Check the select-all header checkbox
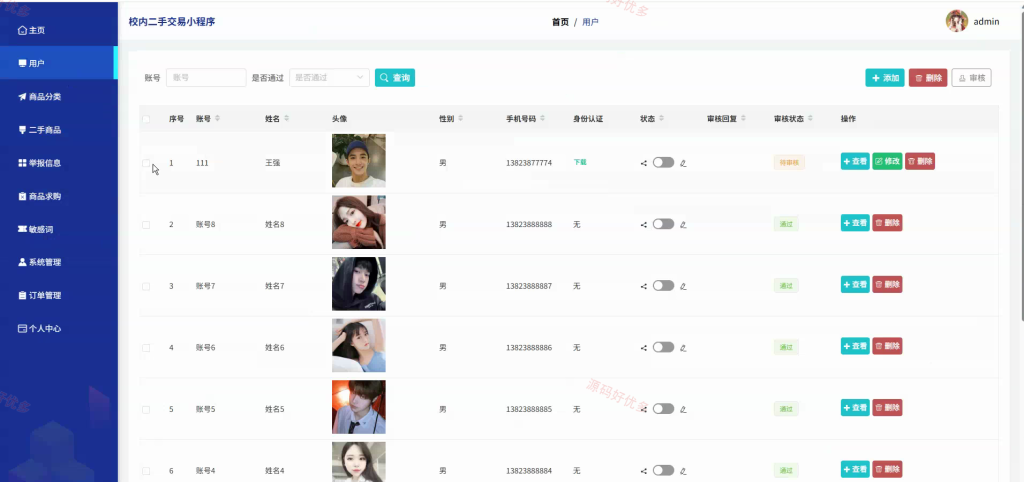The width and height of the screenshot is (1024, 482). click(146, 119)
